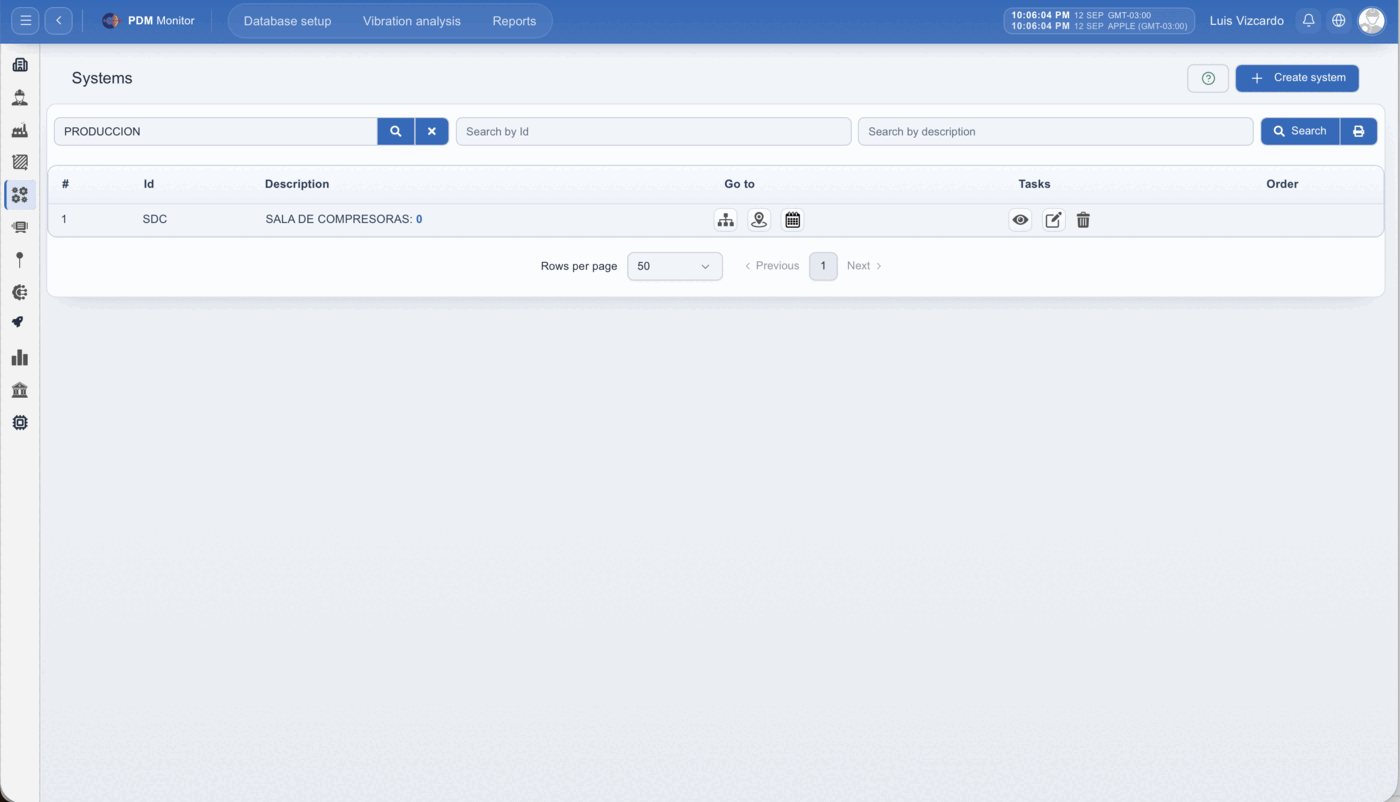This screenshot has height=802, width=1400.
Task: Open the factory icon in sidebar
Action: pos(20,131)
